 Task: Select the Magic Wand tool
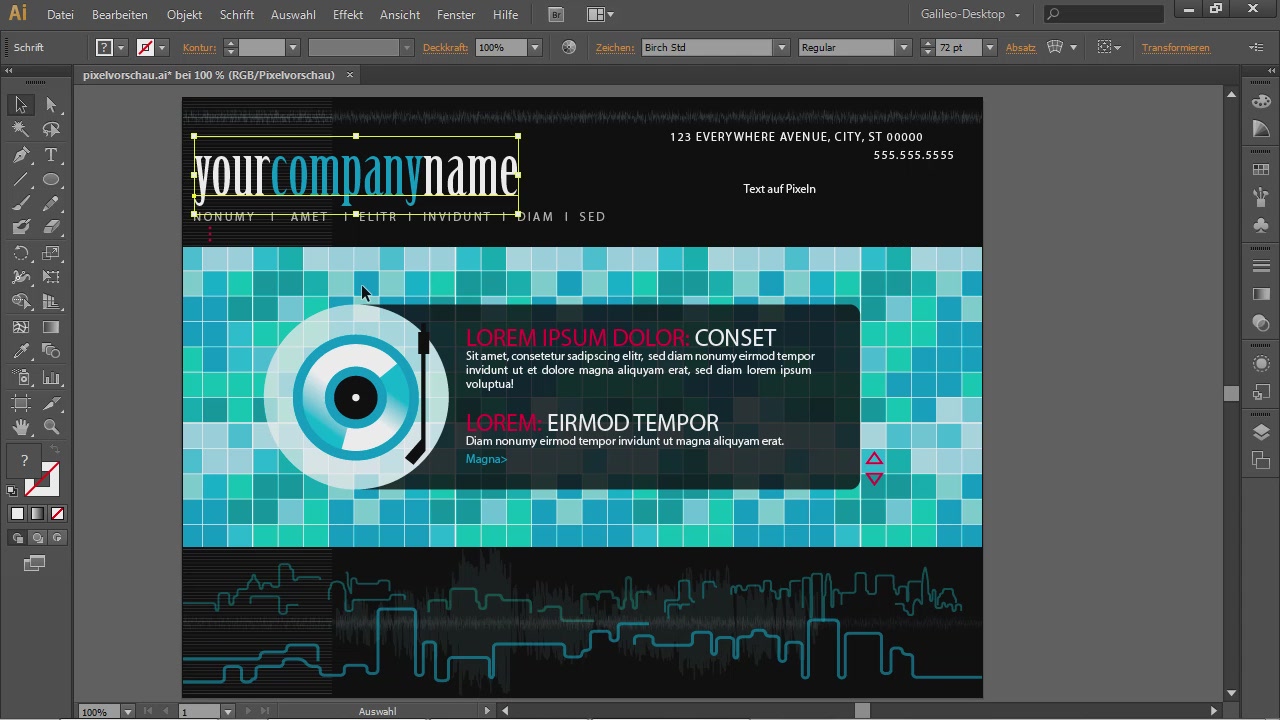point(21,130)
